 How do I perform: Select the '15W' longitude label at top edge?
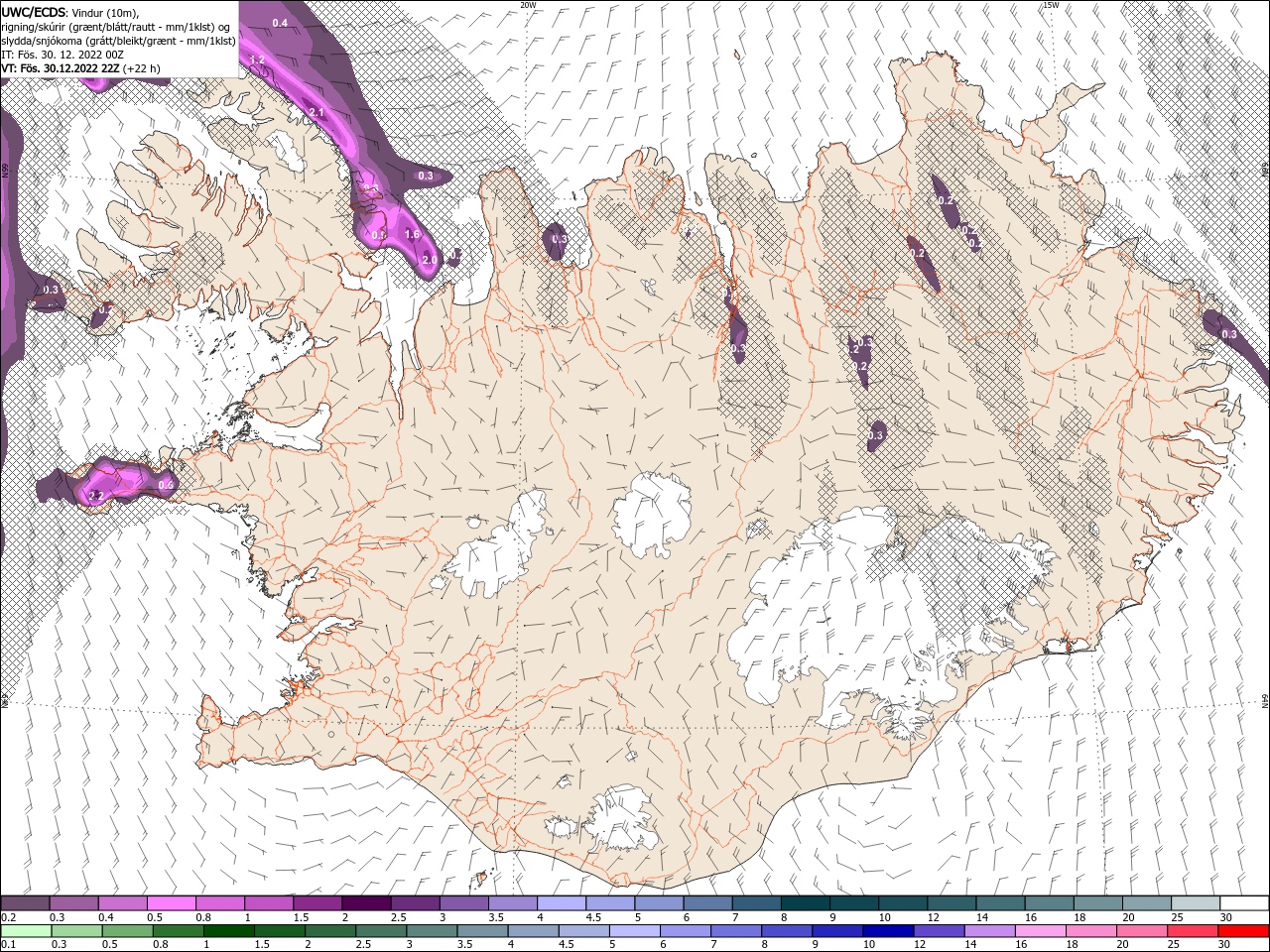click(1052, 5)
